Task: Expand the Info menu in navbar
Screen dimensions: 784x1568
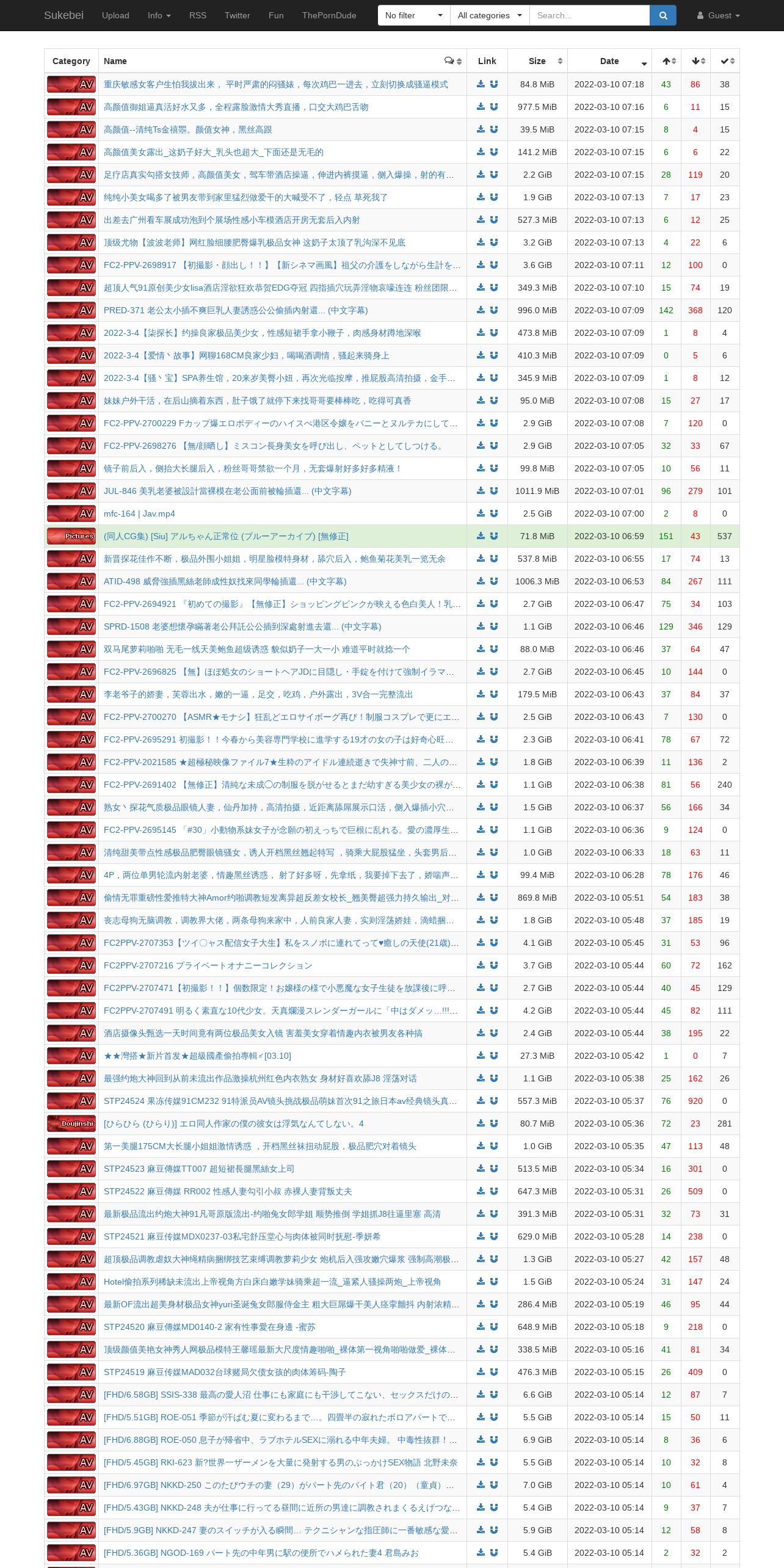Action: click(159, 15)
